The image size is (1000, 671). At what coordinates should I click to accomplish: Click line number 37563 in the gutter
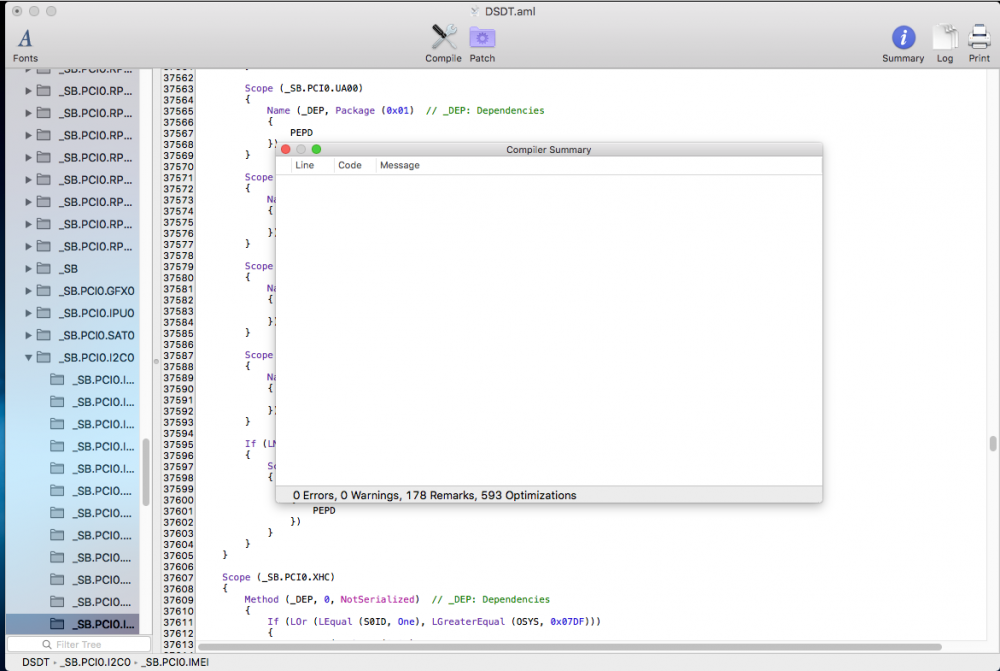tap(178, 89)
